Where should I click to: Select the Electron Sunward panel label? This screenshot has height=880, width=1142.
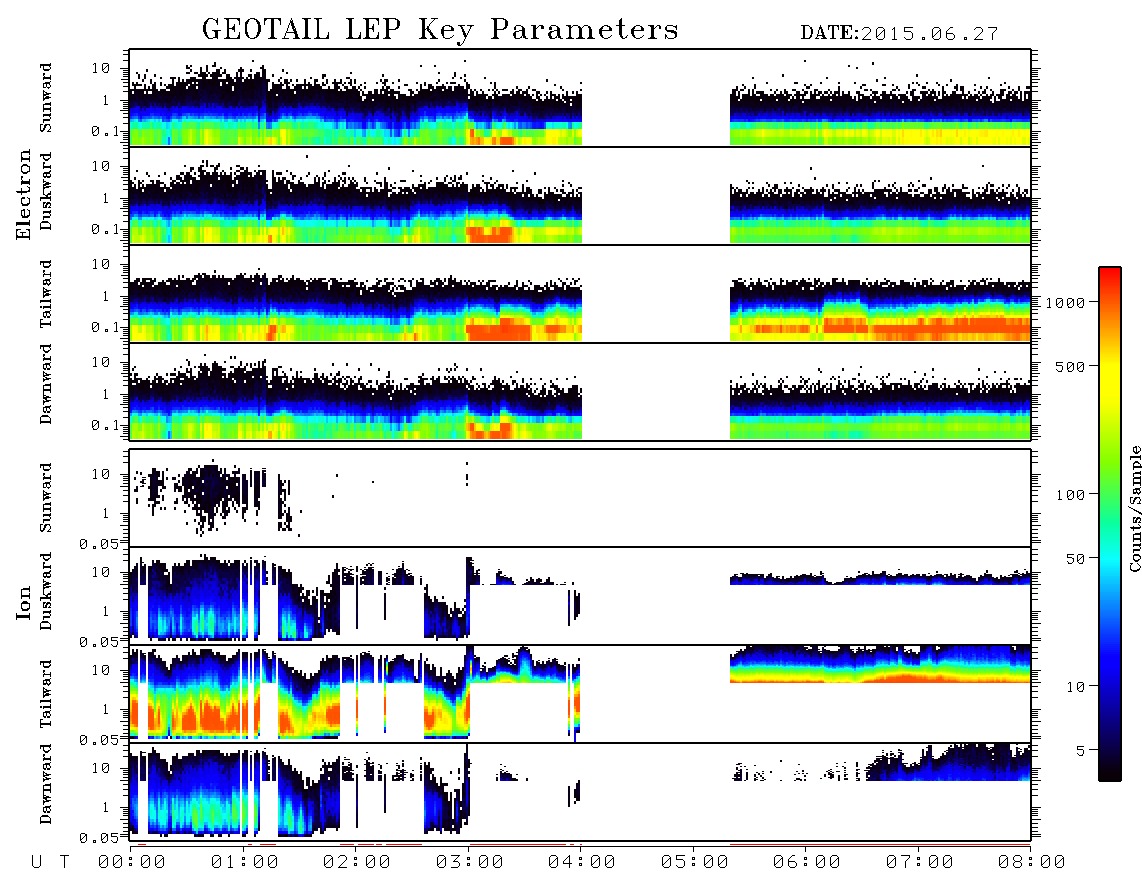(46, 98)
